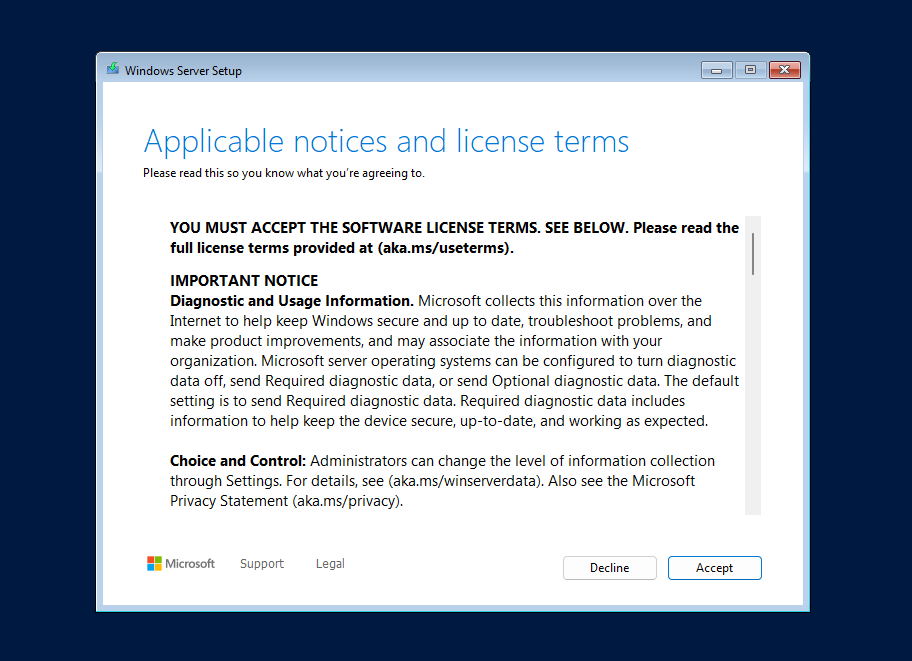
Task: Click 'Please read this so you know' subtitle
Action: coord(284,173)
